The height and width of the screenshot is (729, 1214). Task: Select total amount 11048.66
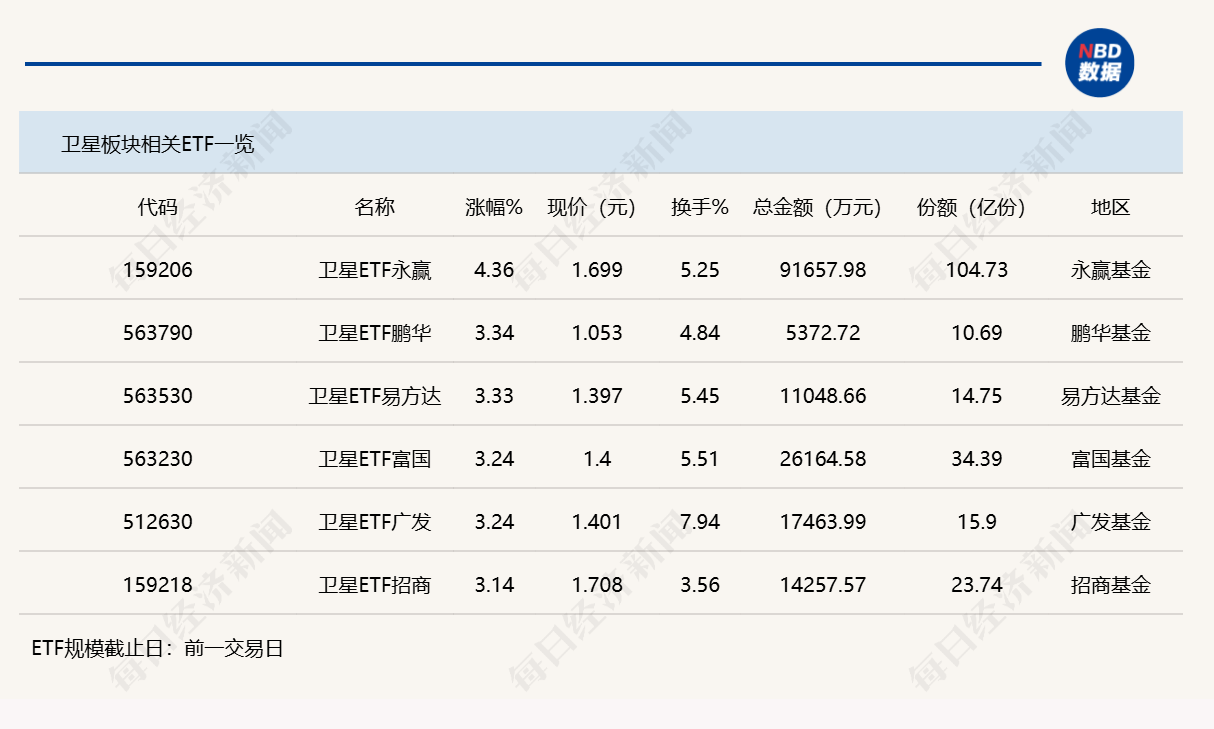click(x=823, y=396)
